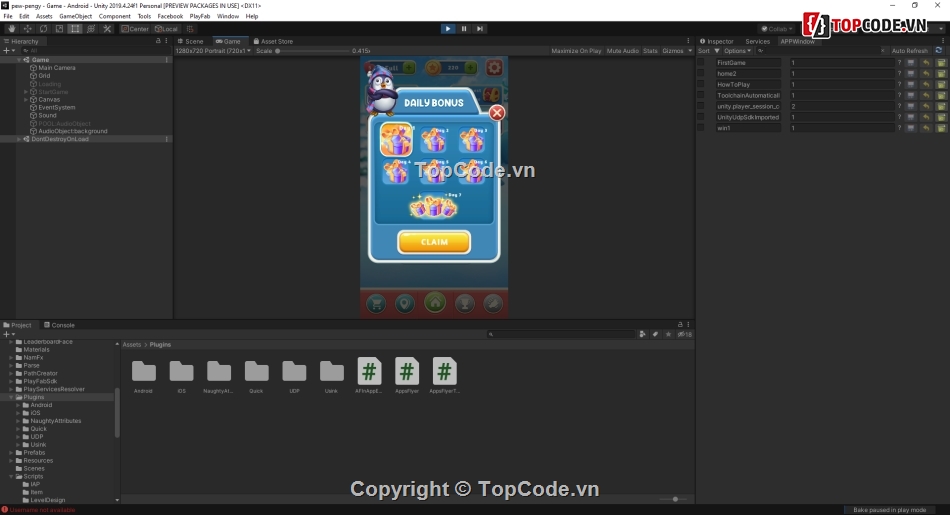
Task: Switch to the Inspector tab
Action: click(x=717, y=41)
